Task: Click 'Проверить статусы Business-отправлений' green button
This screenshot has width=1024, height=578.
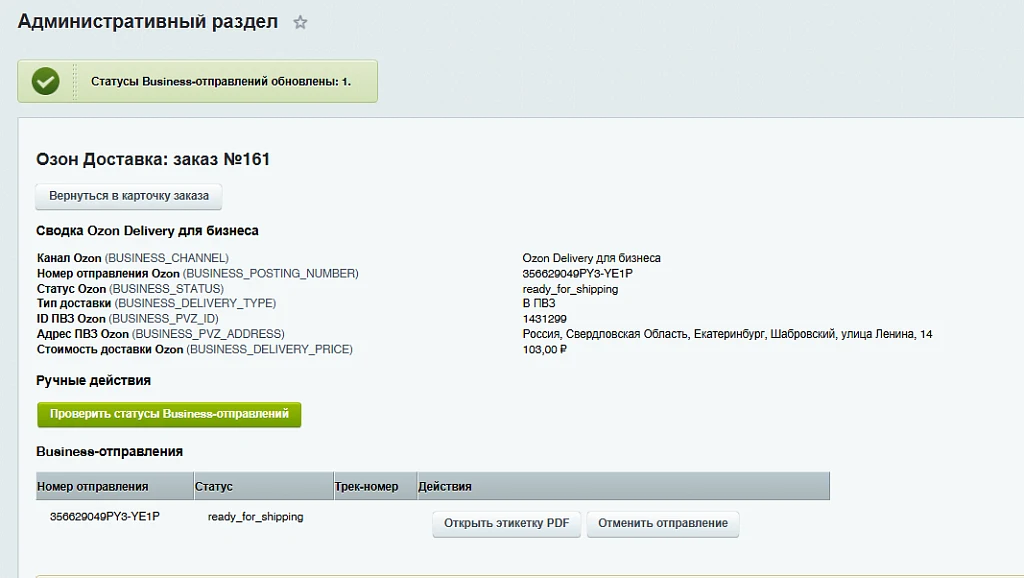Action: [x=169, y=414]
